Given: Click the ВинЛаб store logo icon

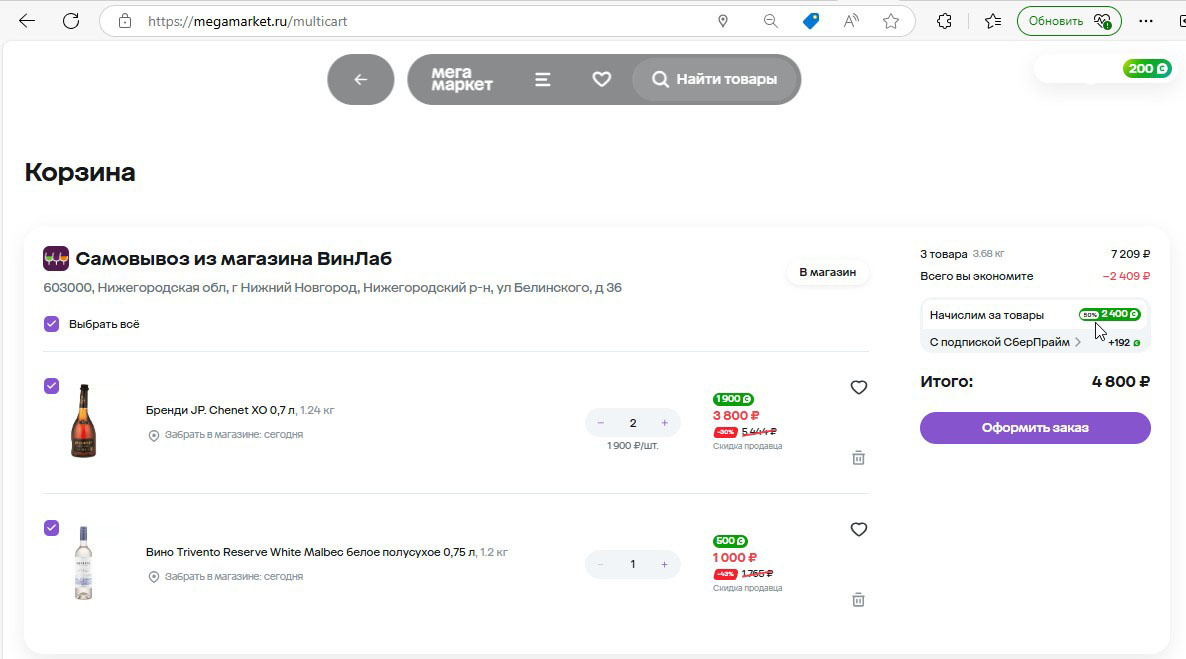Looking at the screenshot, I should click(x=56, y=259).
